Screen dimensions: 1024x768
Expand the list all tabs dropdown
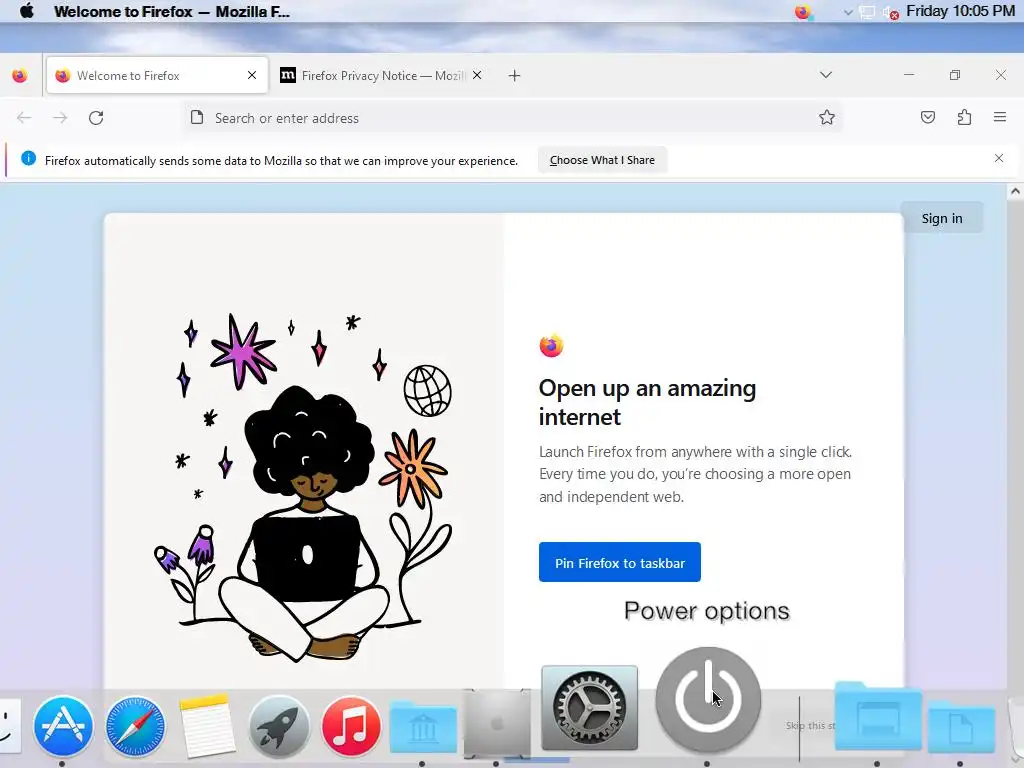(825, 75)
